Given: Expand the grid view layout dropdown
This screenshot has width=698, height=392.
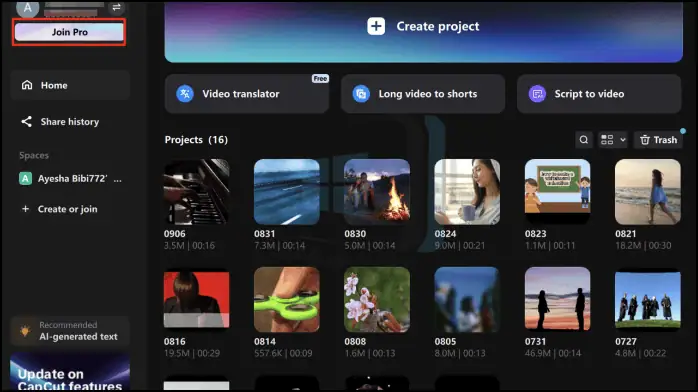Looking at the screenshot, I should [x=613, y=140].
